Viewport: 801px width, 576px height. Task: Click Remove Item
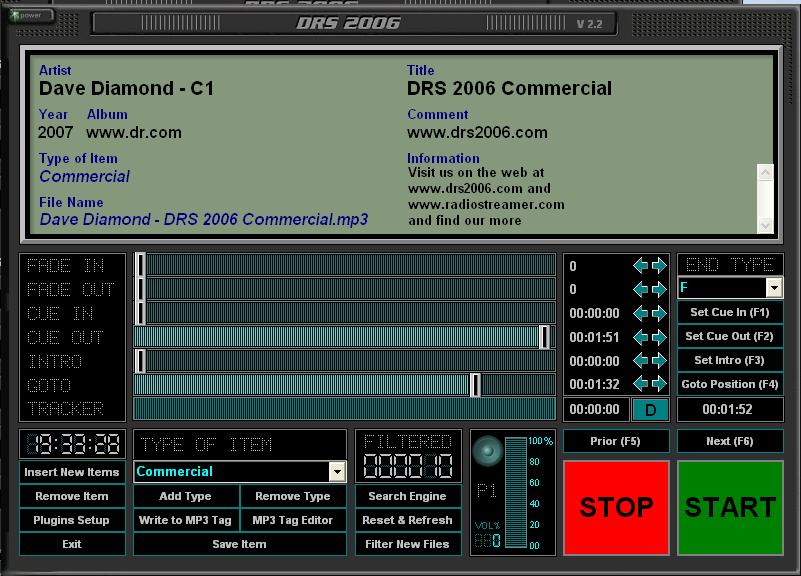[x=72, y=496]
